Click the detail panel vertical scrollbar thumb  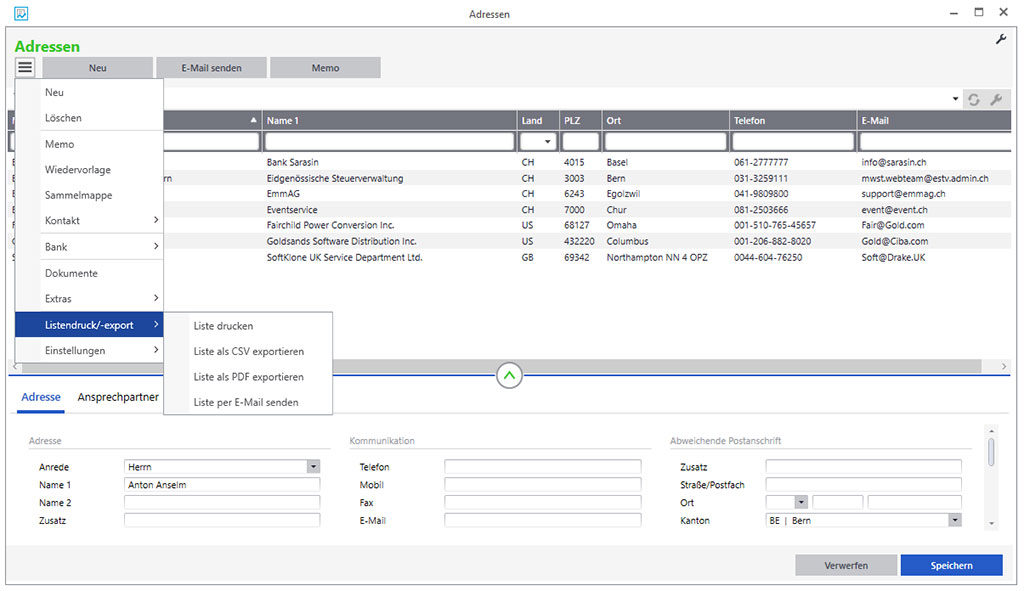[x=991, y=452]
